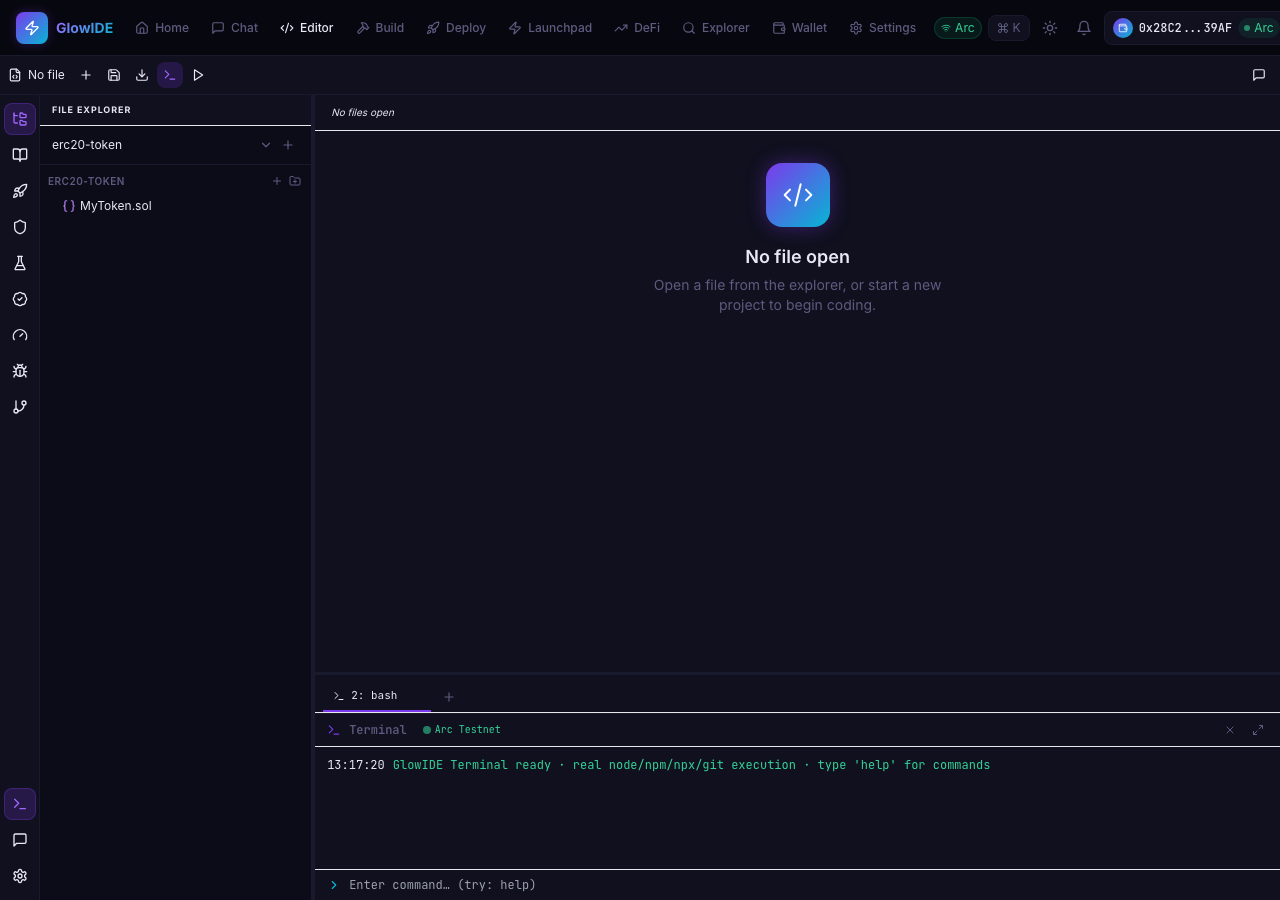Click the Arc Testnet status badge
1280x900 pixels.
point(462,730)
